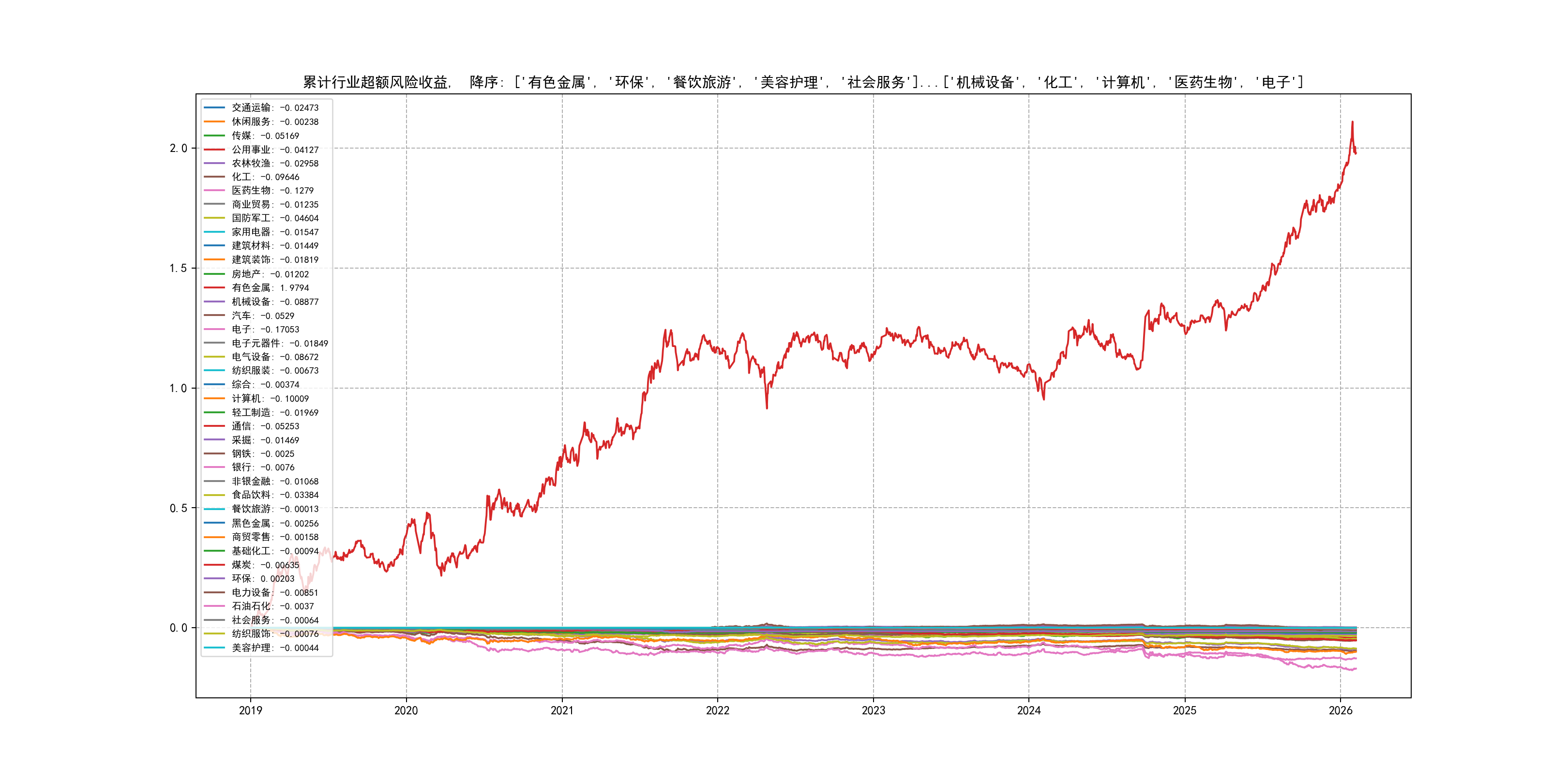Click the 计算机 legend entry text
This screenshot has width=1568, height=784.
270,399
